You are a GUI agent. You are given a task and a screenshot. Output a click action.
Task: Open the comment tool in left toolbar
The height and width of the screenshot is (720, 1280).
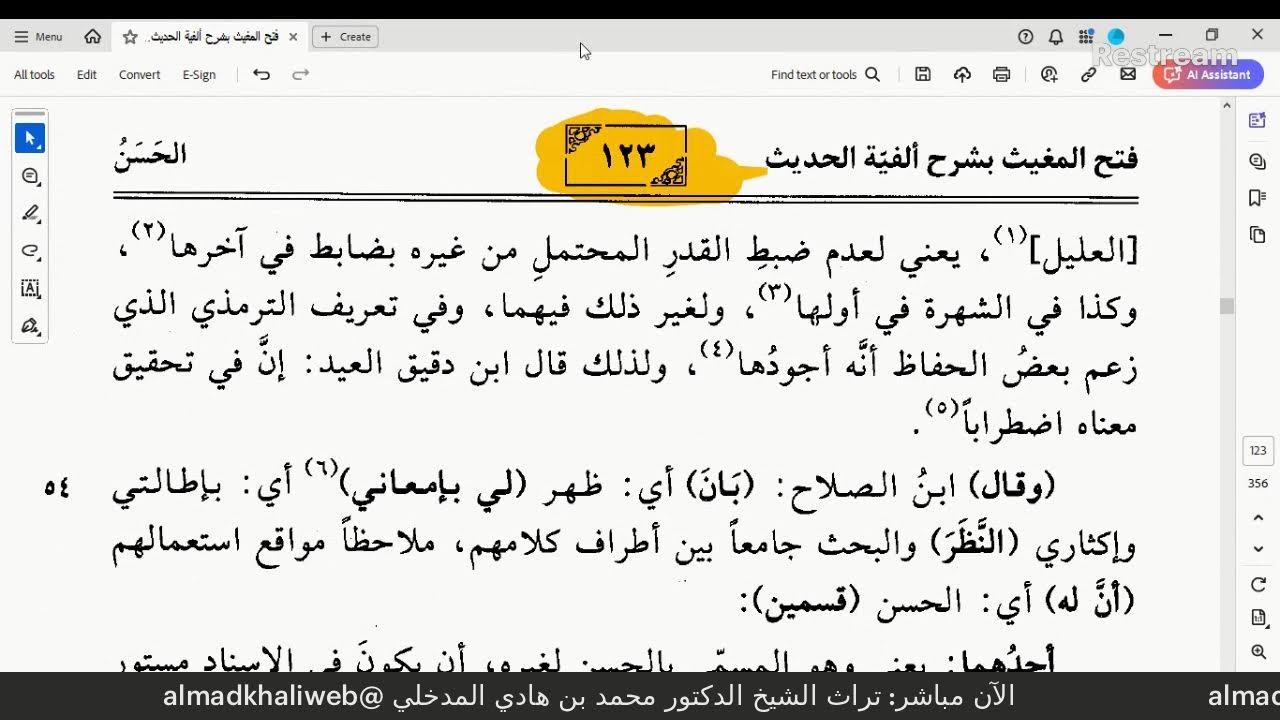(30, 176)
